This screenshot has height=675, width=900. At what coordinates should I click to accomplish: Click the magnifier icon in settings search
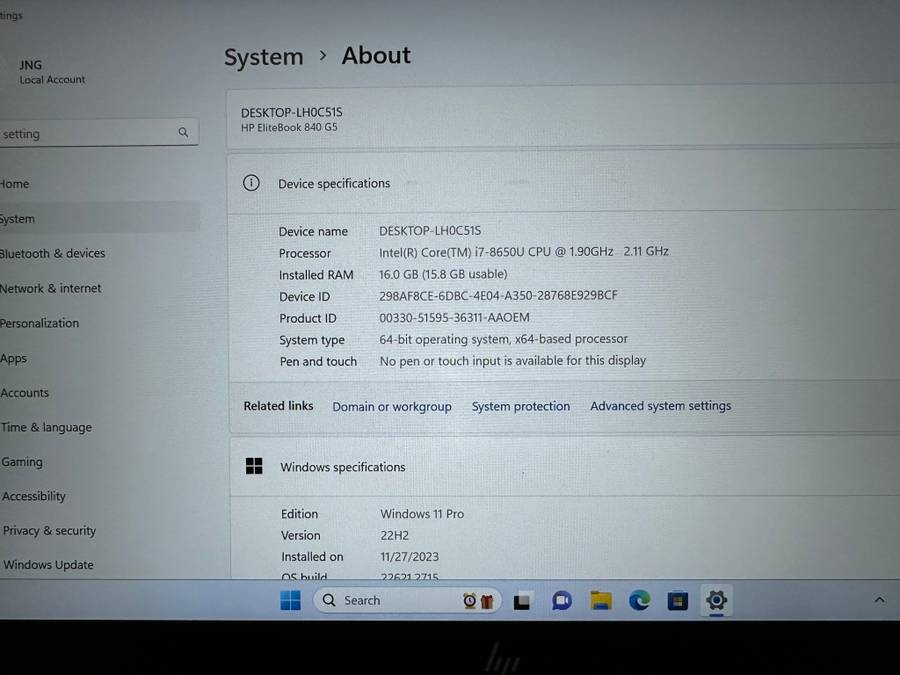click(183, 132)
